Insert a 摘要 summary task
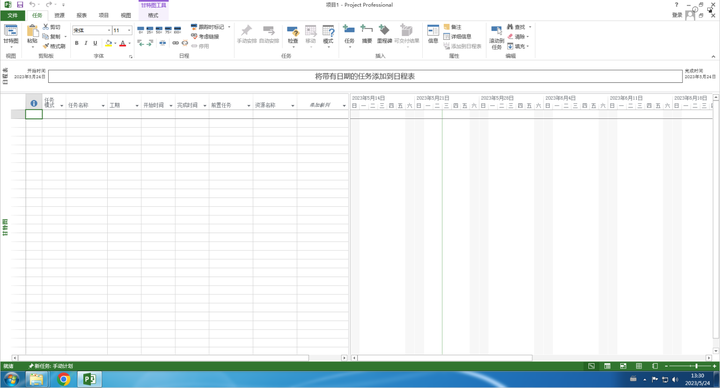720x388 pixels. pyautogui.click(x=366, y=35)
